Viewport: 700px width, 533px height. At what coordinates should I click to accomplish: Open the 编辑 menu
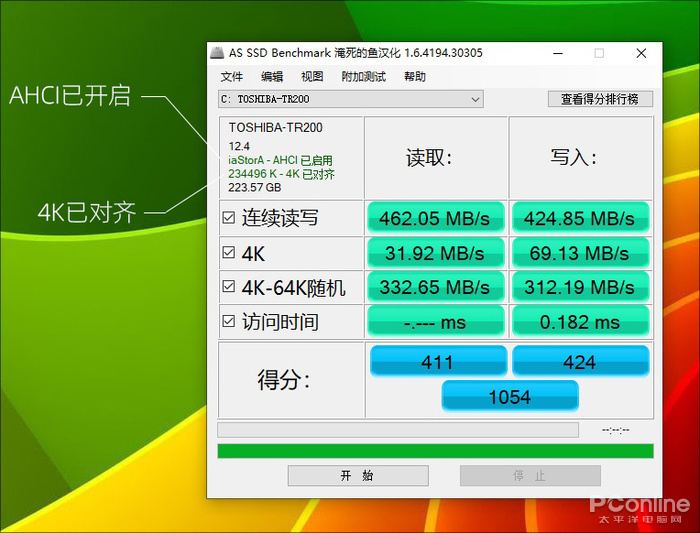tap(272, 76)
